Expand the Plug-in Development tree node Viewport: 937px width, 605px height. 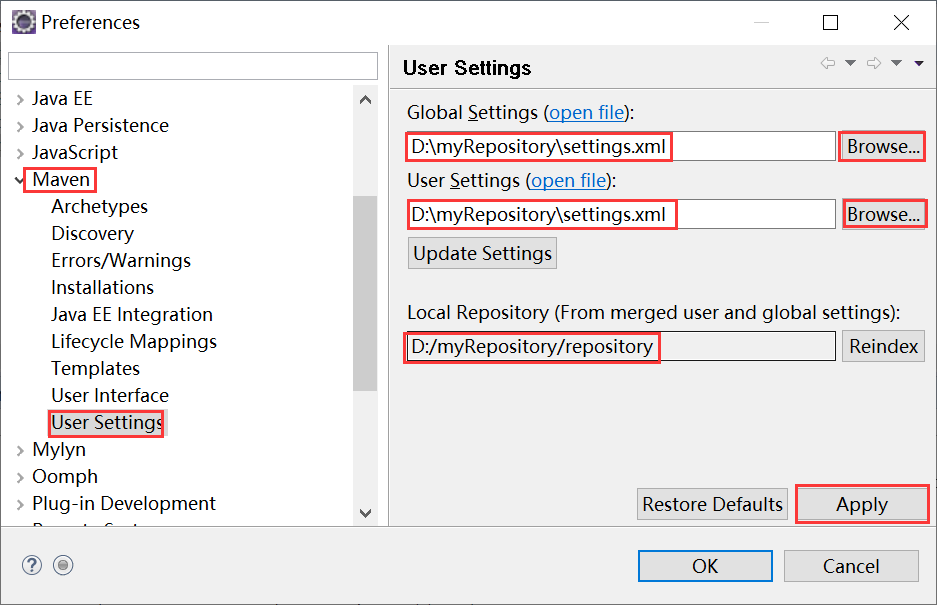click(20, 504)
